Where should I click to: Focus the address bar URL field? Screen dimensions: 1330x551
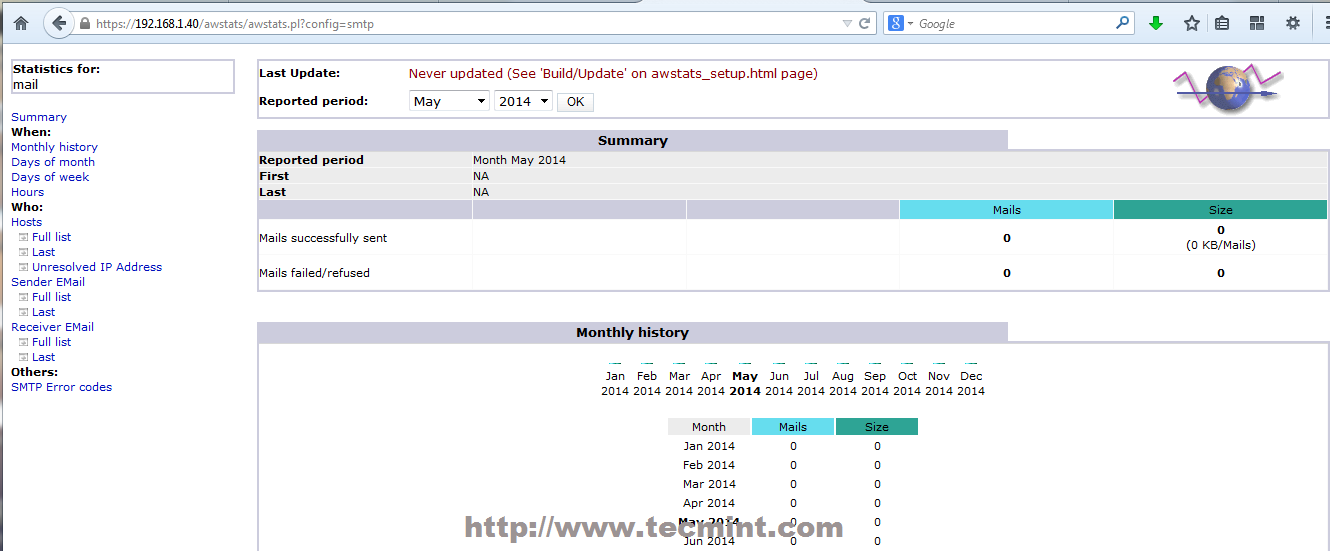tap(450, 23)
